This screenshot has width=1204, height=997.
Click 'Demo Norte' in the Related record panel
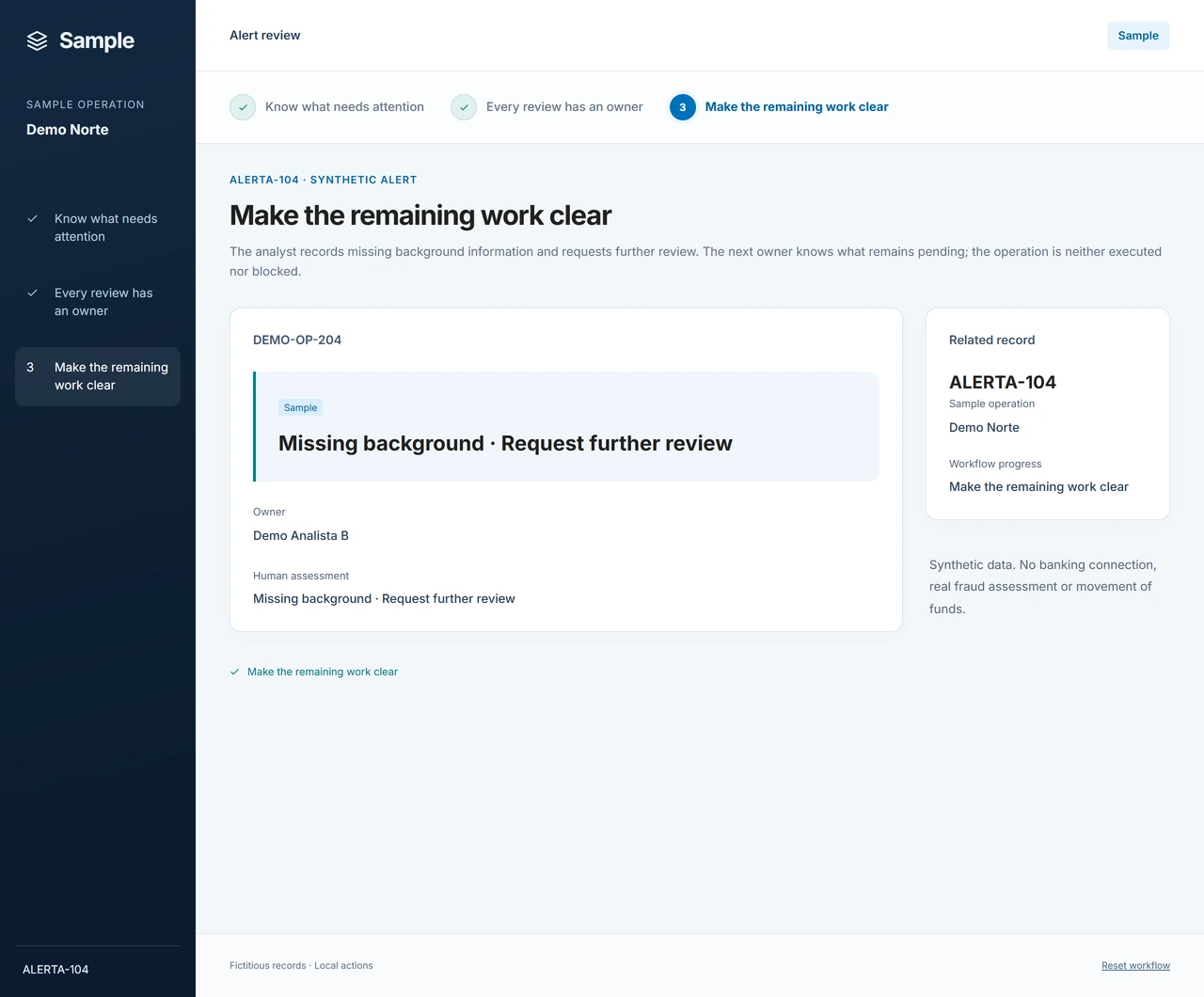click(x=984, y=428)
